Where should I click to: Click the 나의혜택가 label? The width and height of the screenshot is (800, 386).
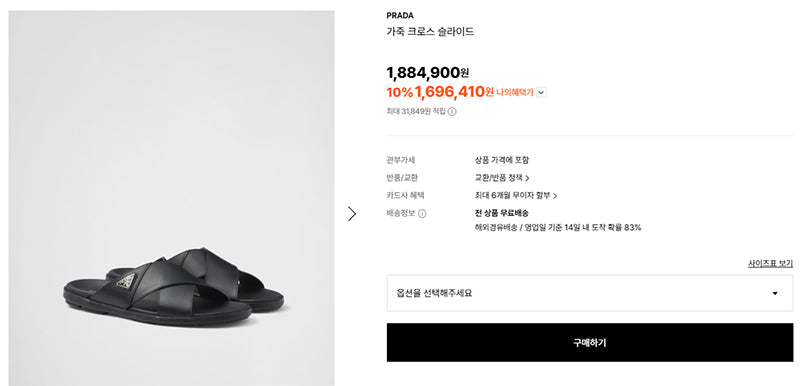[x=515, y=93]
